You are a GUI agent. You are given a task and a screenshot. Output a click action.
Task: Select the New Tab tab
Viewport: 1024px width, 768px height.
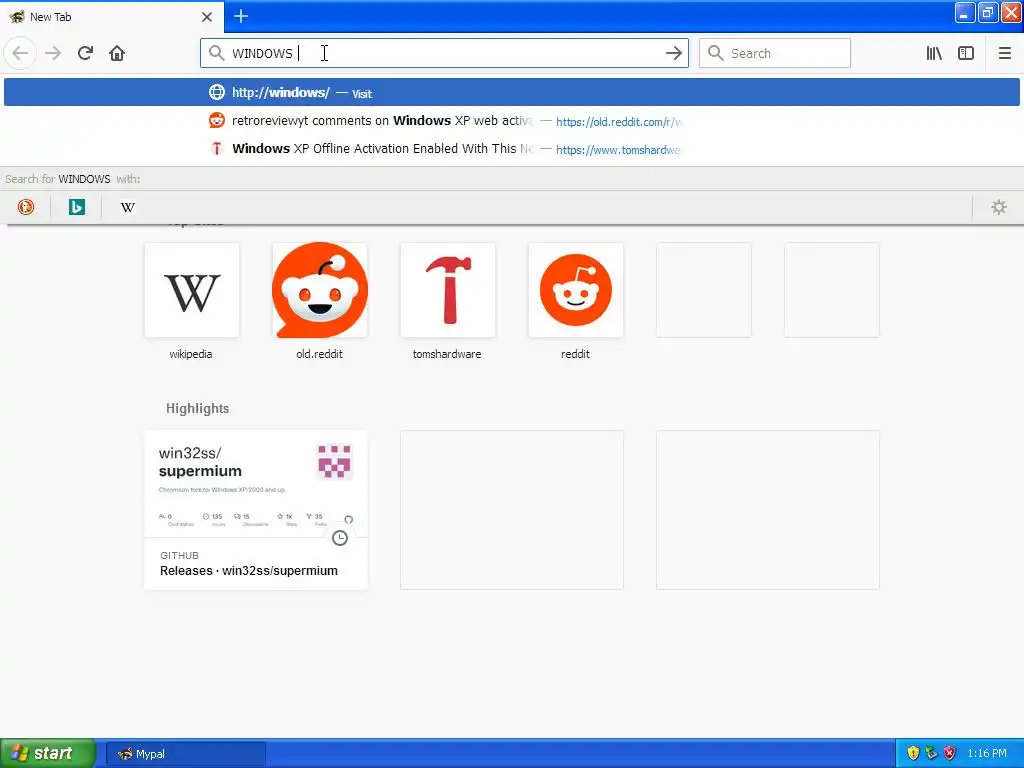111,17
